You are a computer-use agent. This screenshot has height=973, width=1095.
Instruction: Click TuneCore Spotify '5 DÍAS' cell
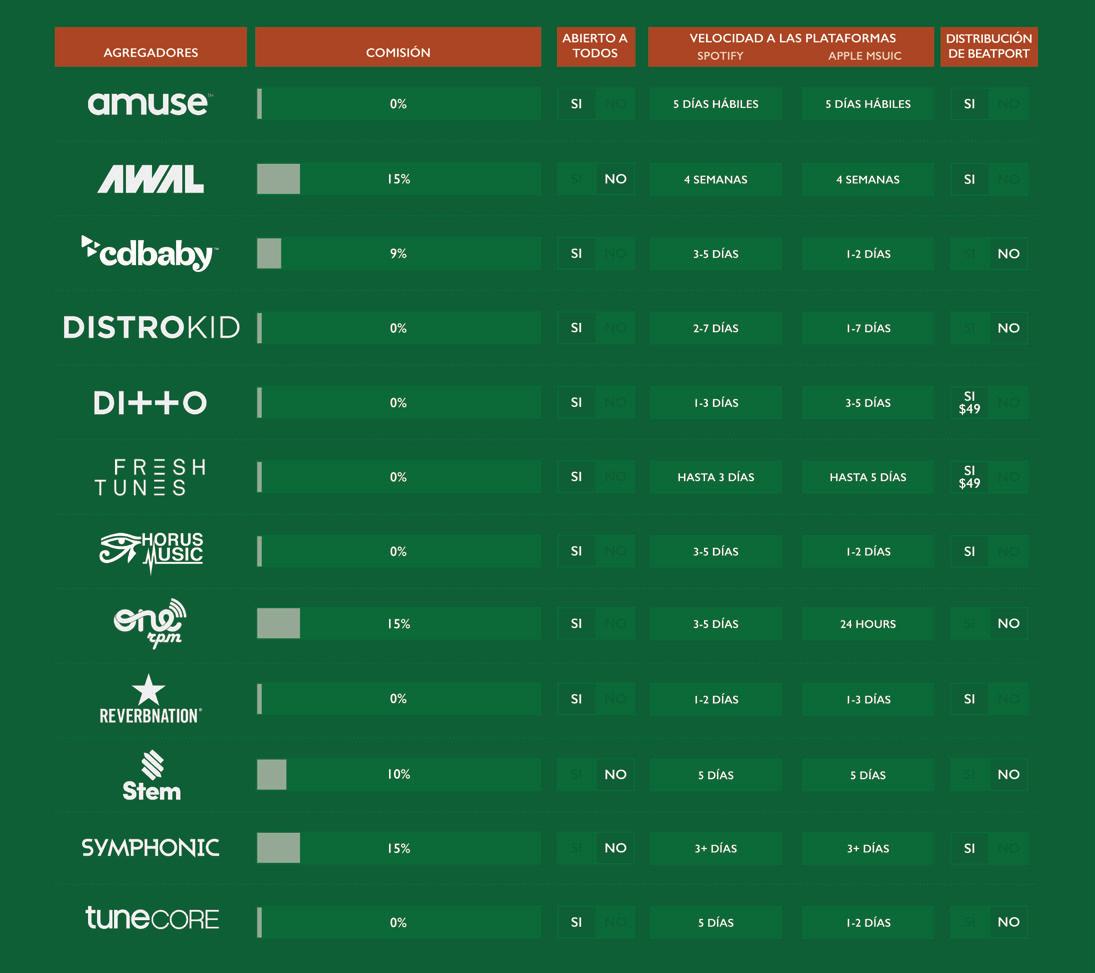[x=716, y=921]
